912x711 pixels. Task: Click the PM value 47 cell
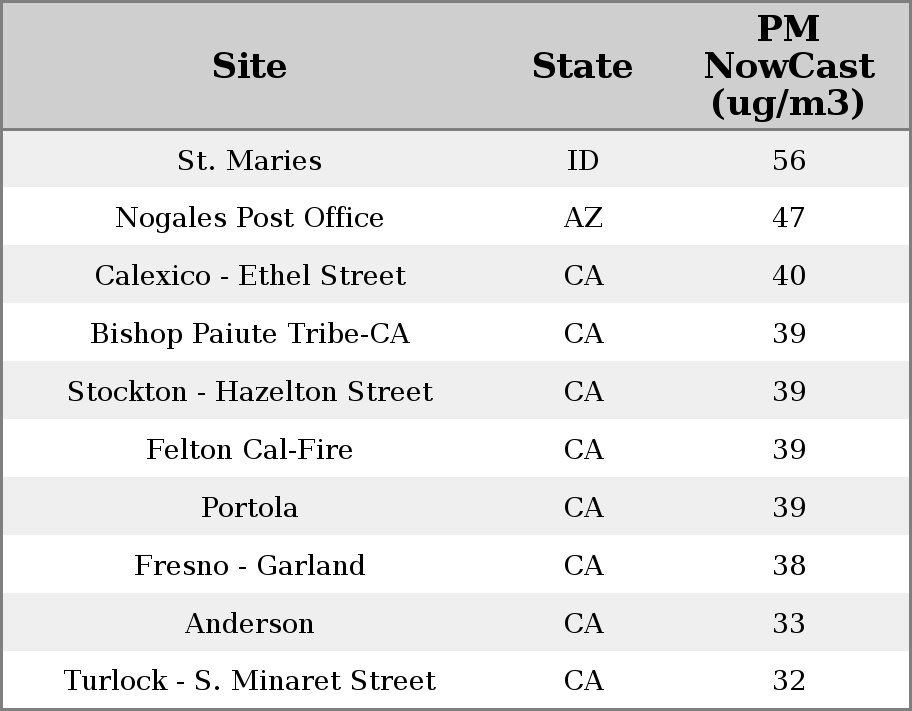tap(789, 218)
